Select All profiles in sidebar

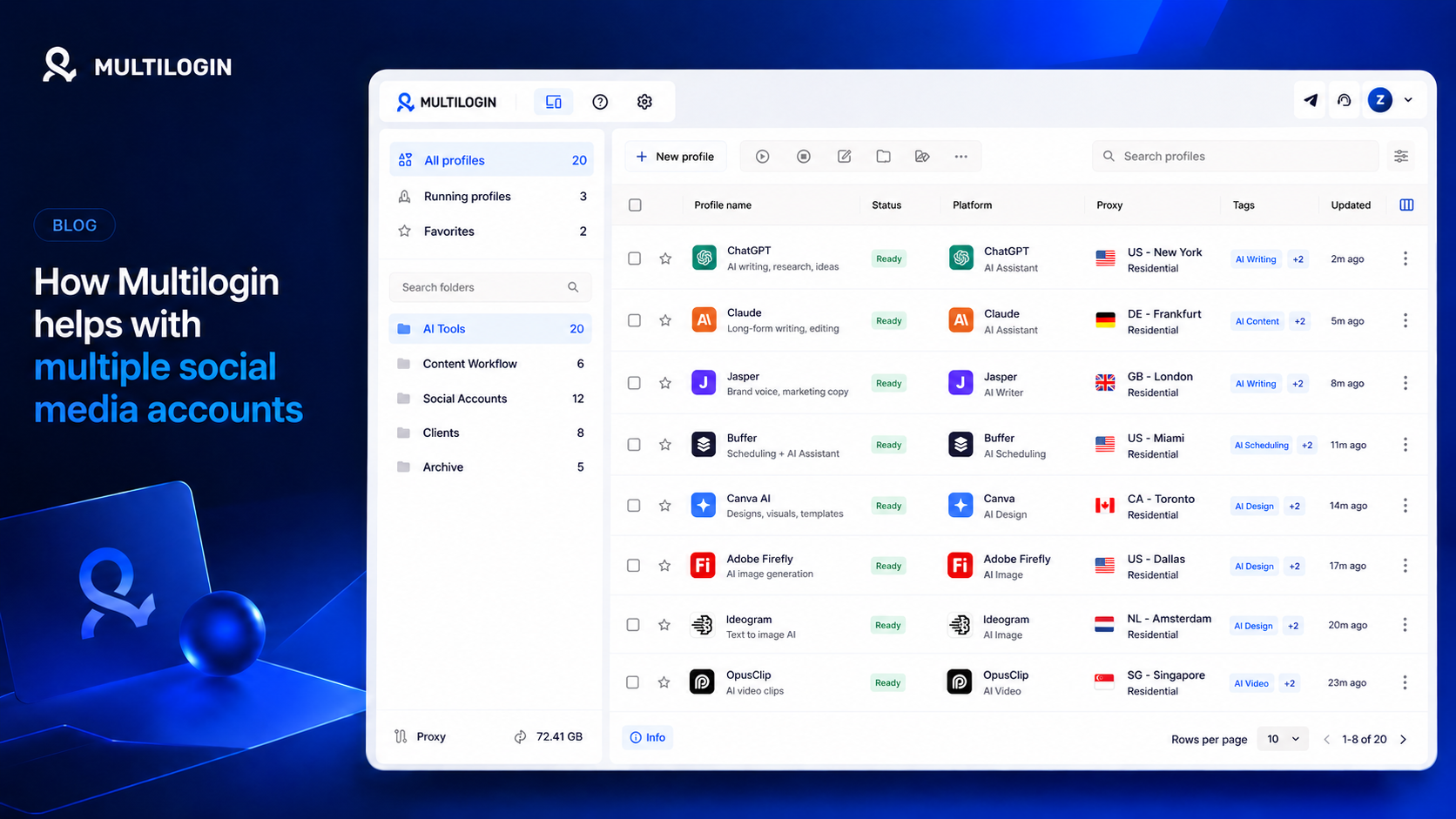[491, 160]
